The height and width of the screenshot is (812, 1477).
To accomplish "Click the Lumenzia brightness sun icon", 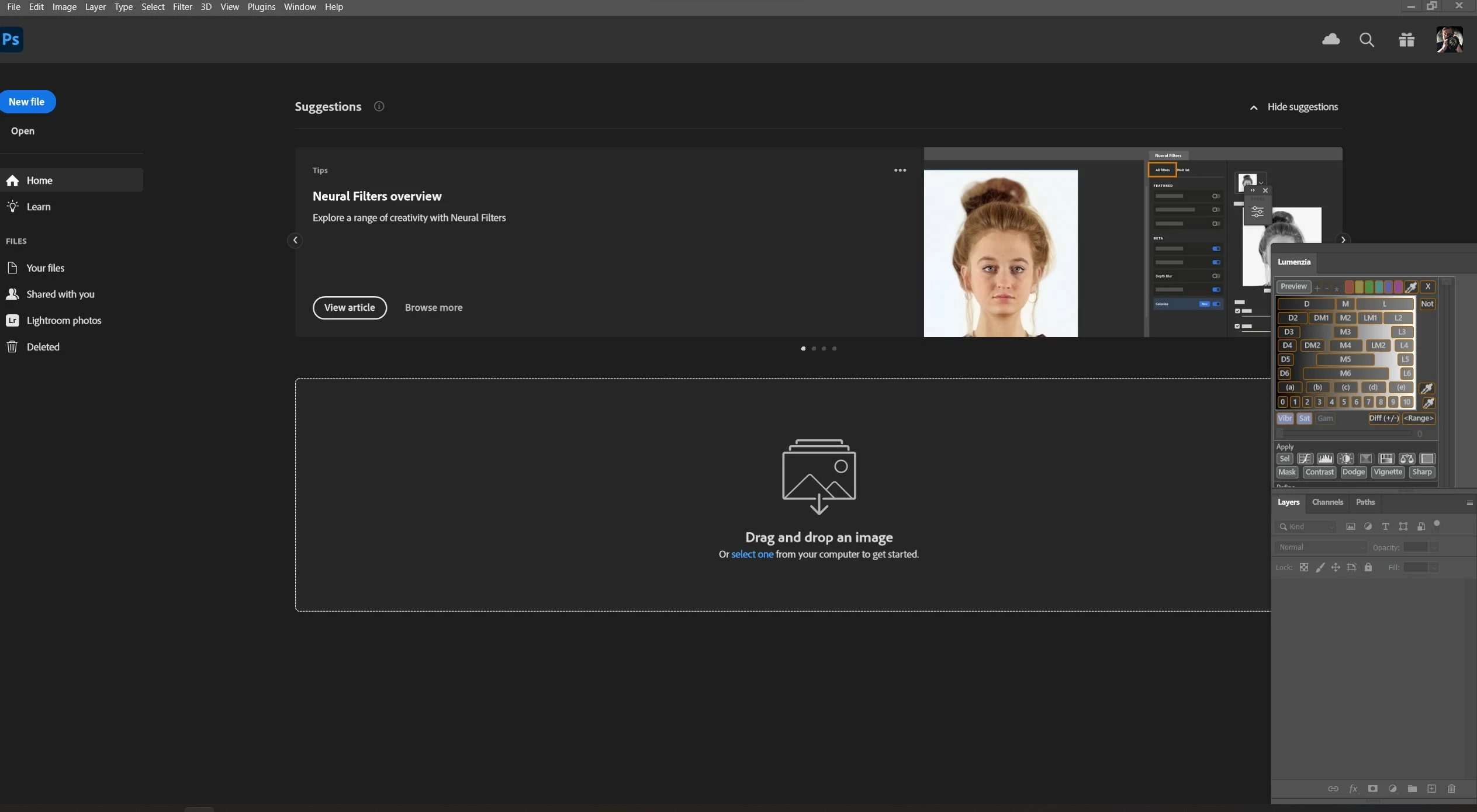I will pos(1345,459).
